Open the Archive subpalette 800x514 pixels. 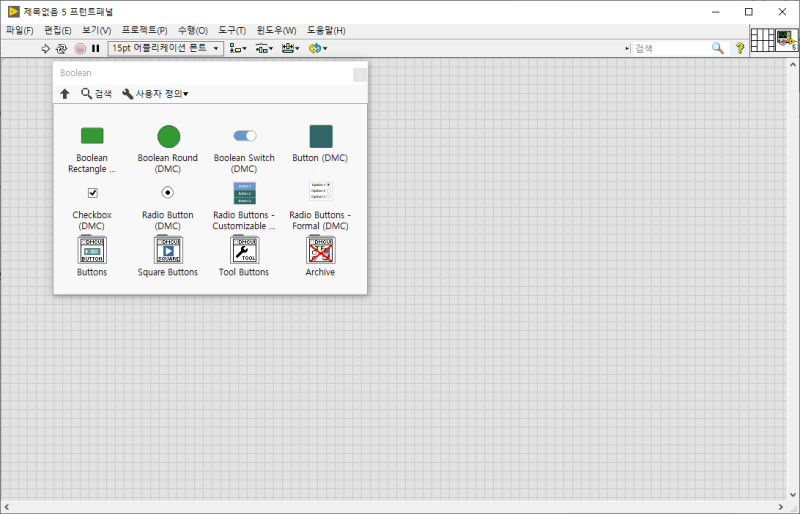[x=320, y=256]
